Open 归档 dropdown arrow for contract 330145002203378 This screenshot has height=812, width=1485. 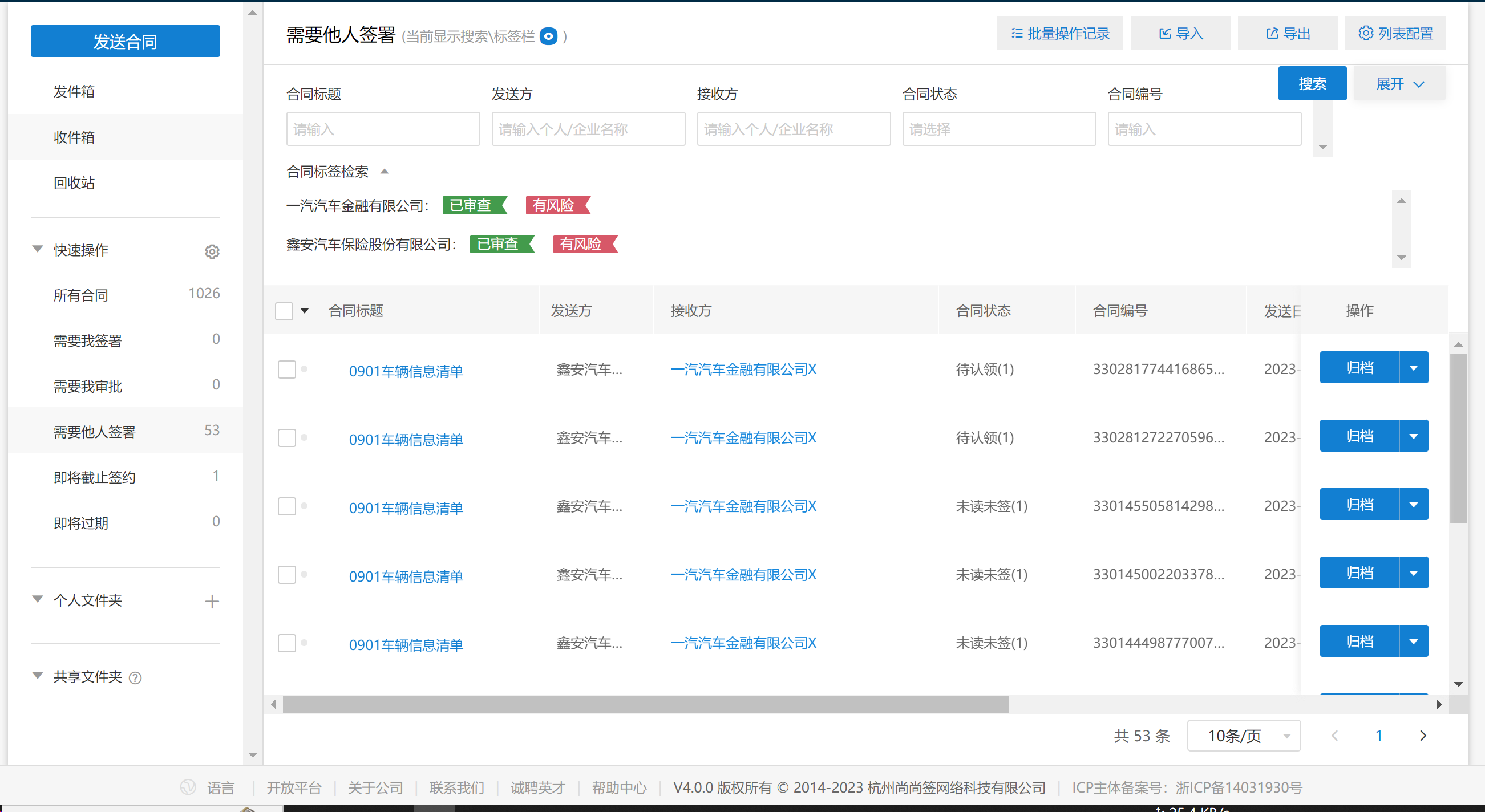(x=1414, y=573)
